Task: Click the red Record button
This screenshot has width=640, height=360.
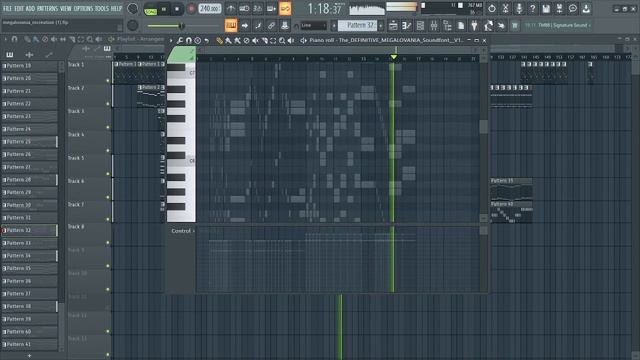Action: (191, 9)
